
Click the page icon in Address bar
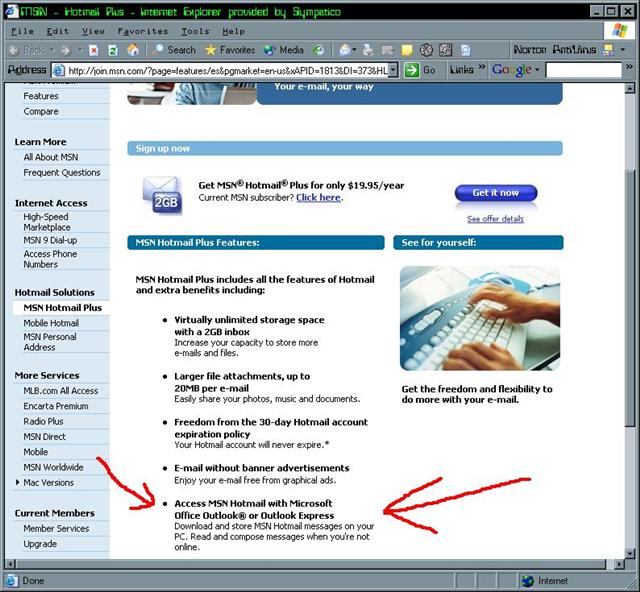point(59,70)
